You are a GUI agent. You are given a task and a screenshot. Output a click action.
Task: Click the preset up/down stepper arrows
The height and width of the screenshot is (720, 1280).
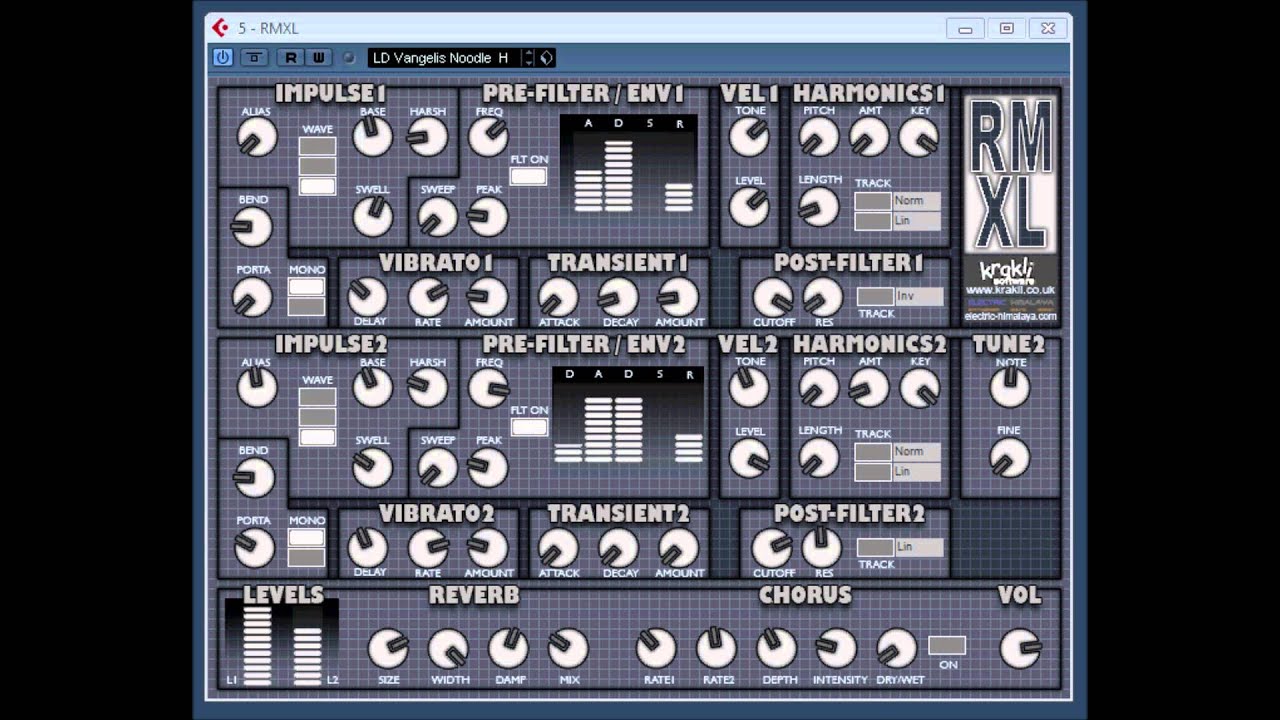click(x=529, y=58)
